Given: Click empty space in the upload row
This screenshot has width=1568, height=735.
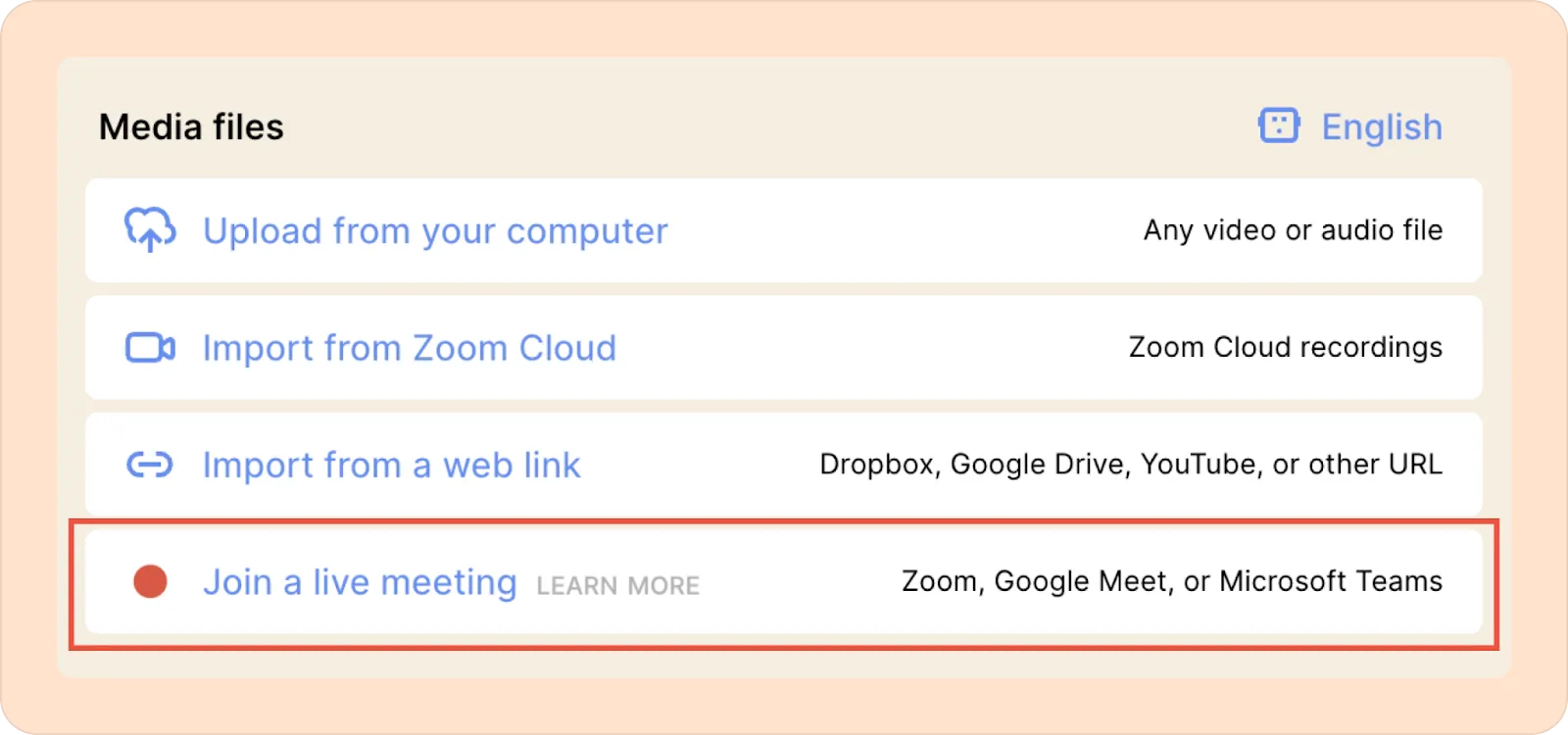Looking at the screenshot, I should (902, 230).
